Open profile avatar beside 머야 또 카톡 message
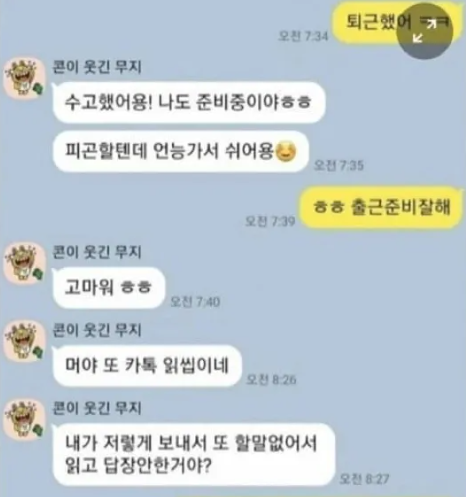This screenshot has width=466, height=497. (24, 341)
